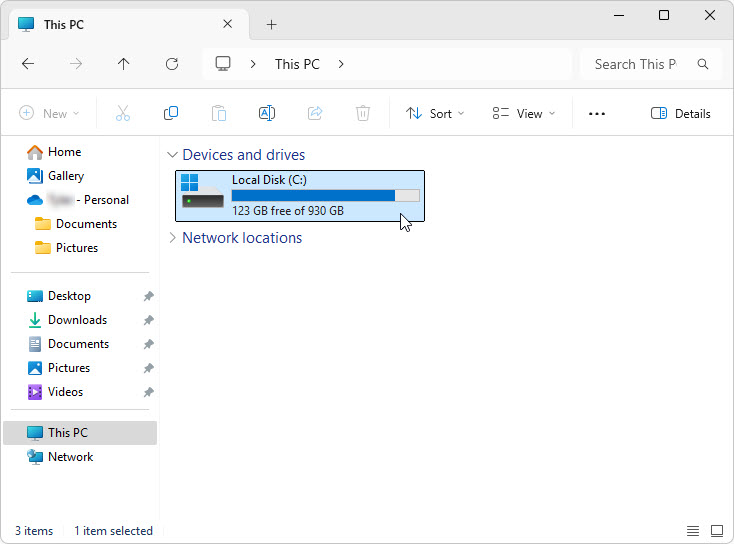Click the pin icon next to Videos
Image resolution: width=734 pixels, height=544 pixels.
click(148, 392)
